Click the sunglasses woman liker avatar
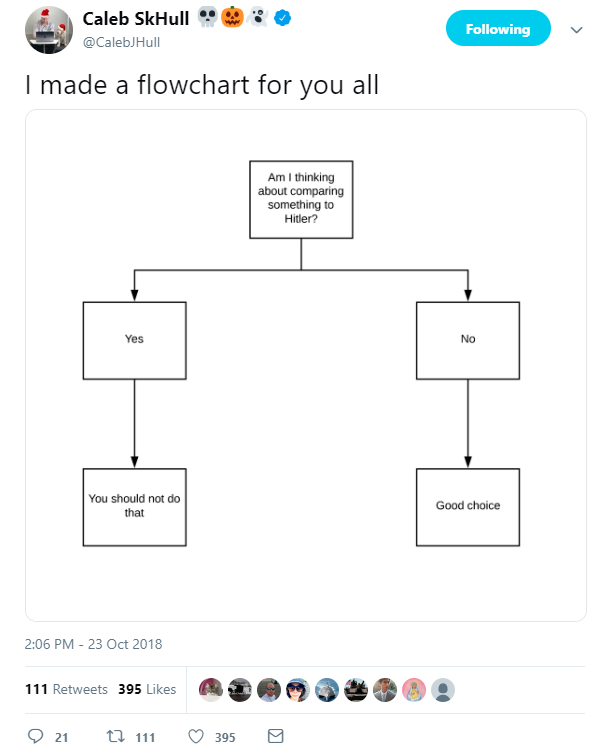614x754 pixels. point(298,690)
